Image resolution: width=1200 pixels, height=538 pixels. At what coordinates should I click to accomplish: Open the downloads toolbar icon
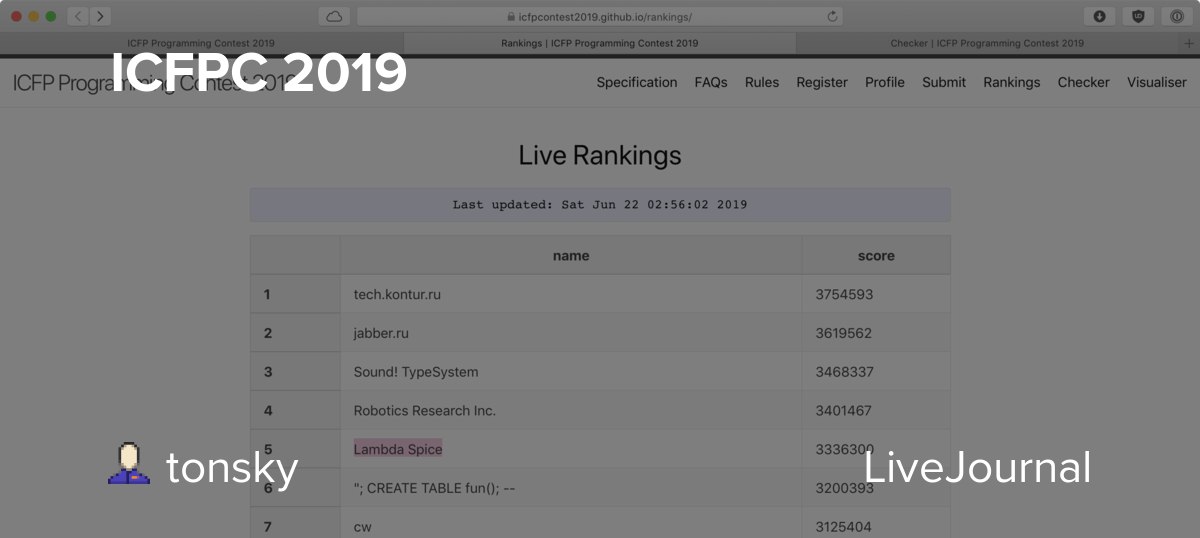[x=1099, y=16]
